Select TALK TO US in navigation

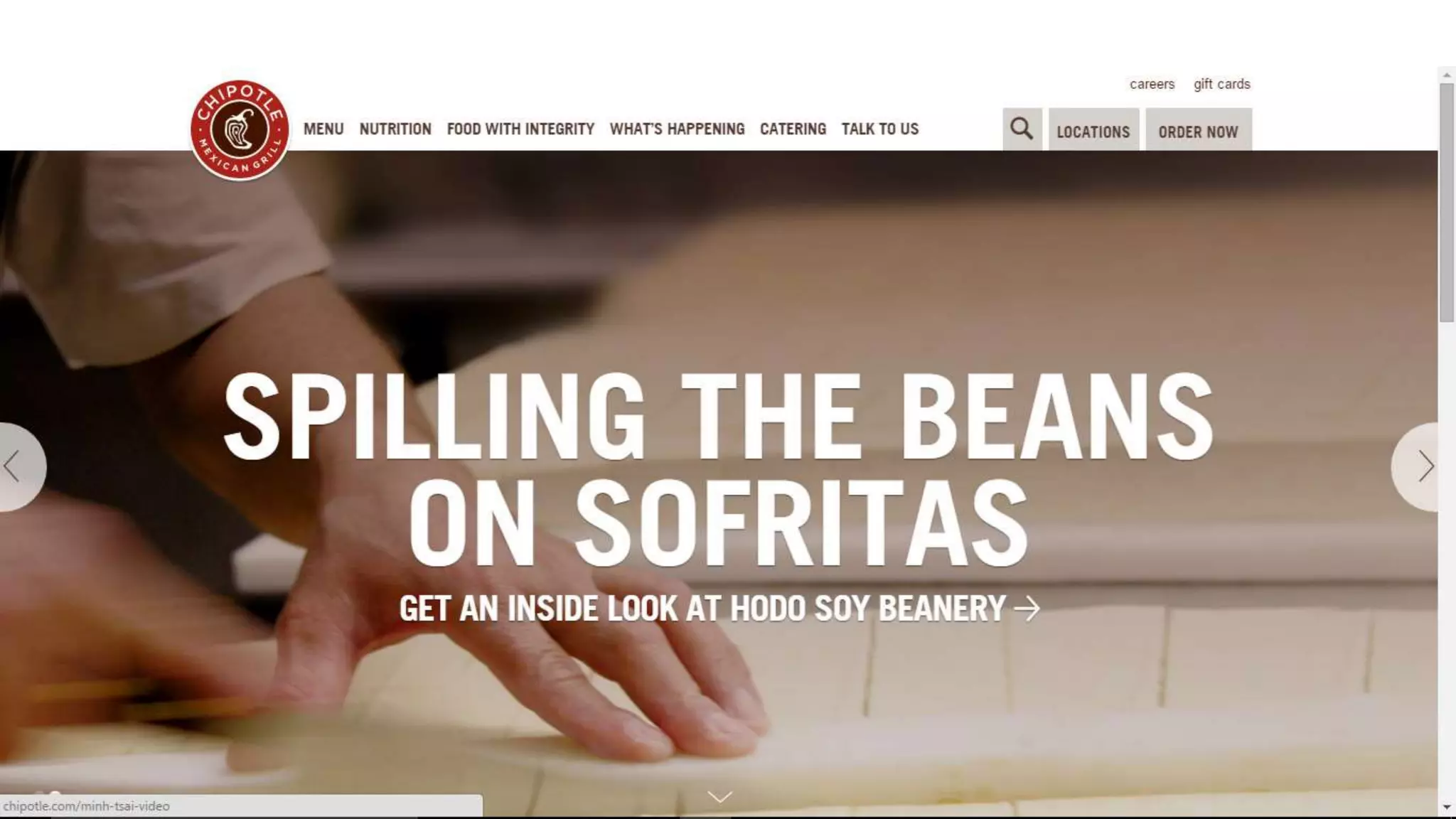(x=880, y=129)
